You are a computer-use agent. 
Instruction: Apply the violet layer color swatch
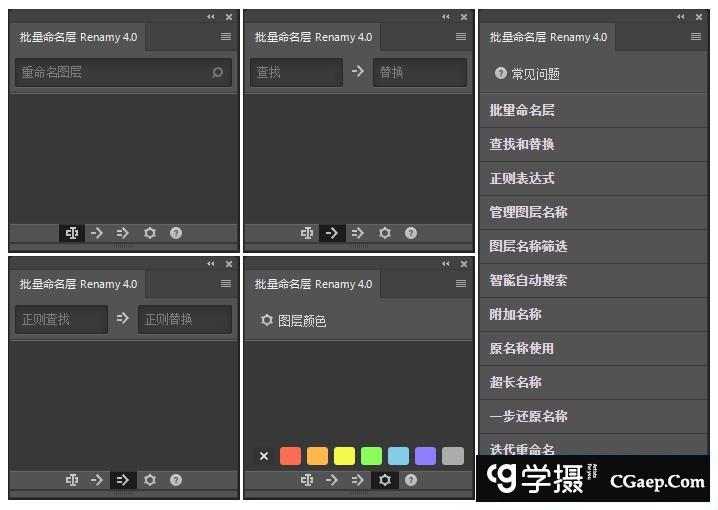pos(425,456)
